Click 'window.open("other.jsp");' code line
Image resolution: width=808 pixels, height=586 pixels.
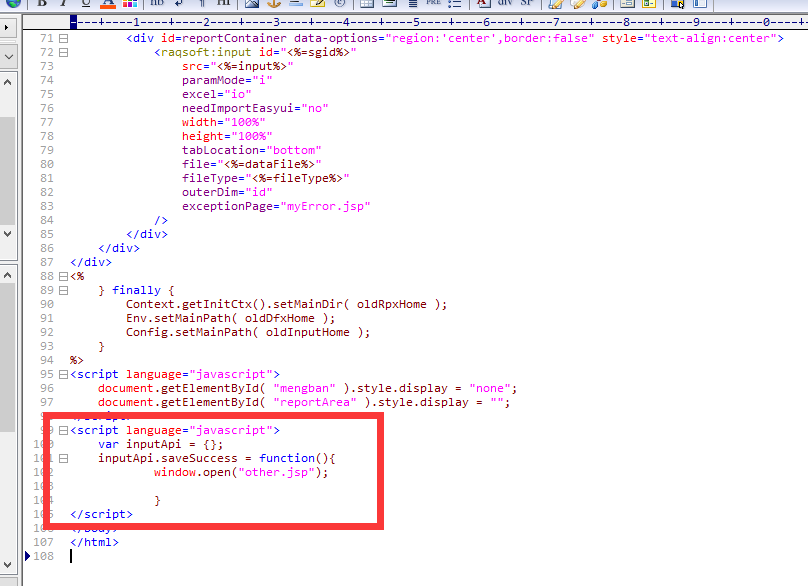(241, 472)
